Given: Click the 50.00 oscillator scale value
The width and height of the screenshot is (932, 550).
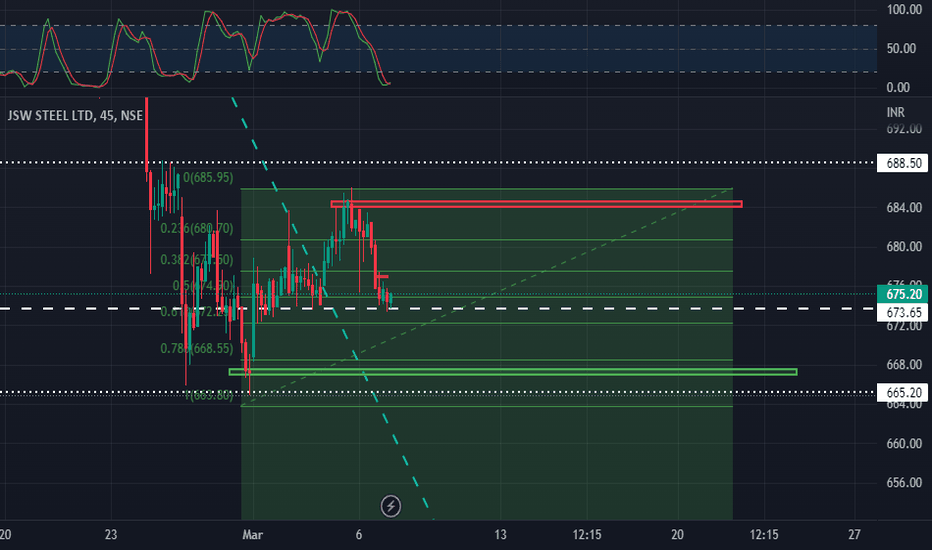Looking at the screenshot, I should tap(901, 49).
